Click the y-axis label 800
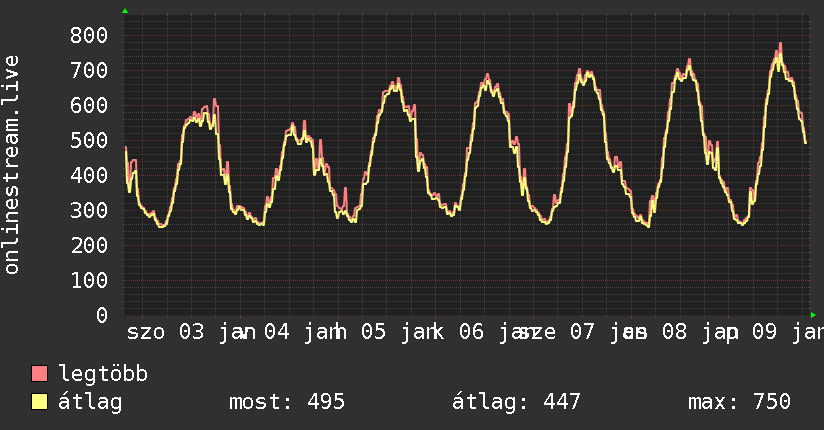Image resolution: width=824 pixels, height=430 pixels. (x=89, y=35)
